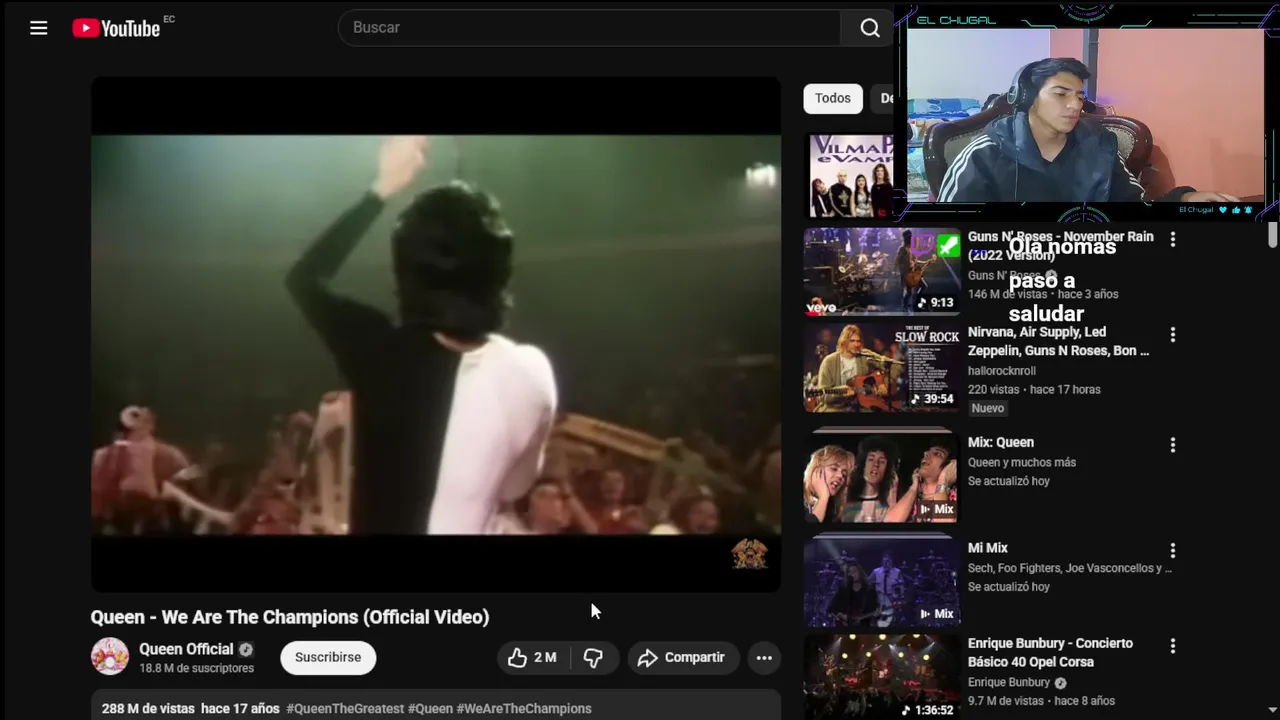The image size is (1280, 720).
Task: Open the #WeAreTheChampions hashtag
Action: coord(524,708)
